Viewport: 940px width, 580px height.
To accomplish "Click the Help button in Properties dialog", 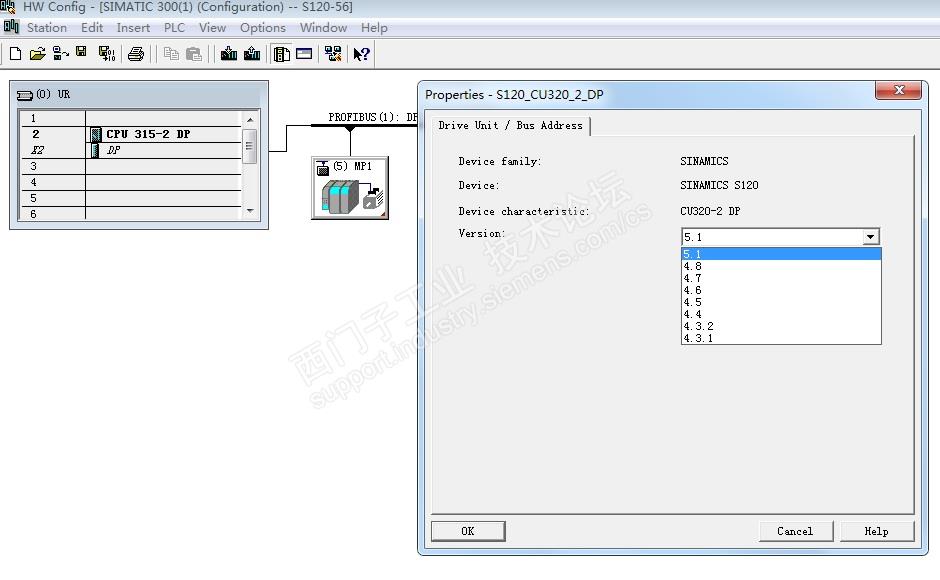I will (876, 531).
